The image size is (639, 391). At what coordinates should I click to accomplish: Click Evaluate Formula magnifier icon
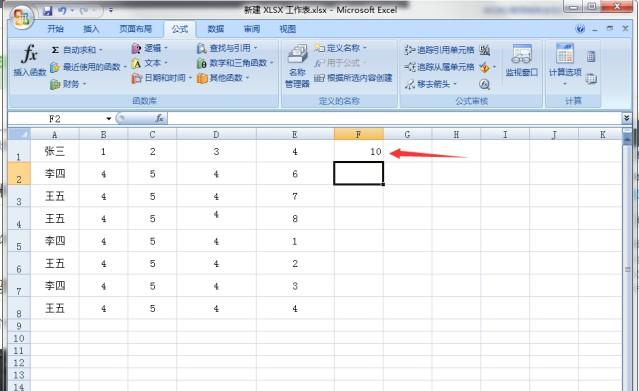click(484, 84)
